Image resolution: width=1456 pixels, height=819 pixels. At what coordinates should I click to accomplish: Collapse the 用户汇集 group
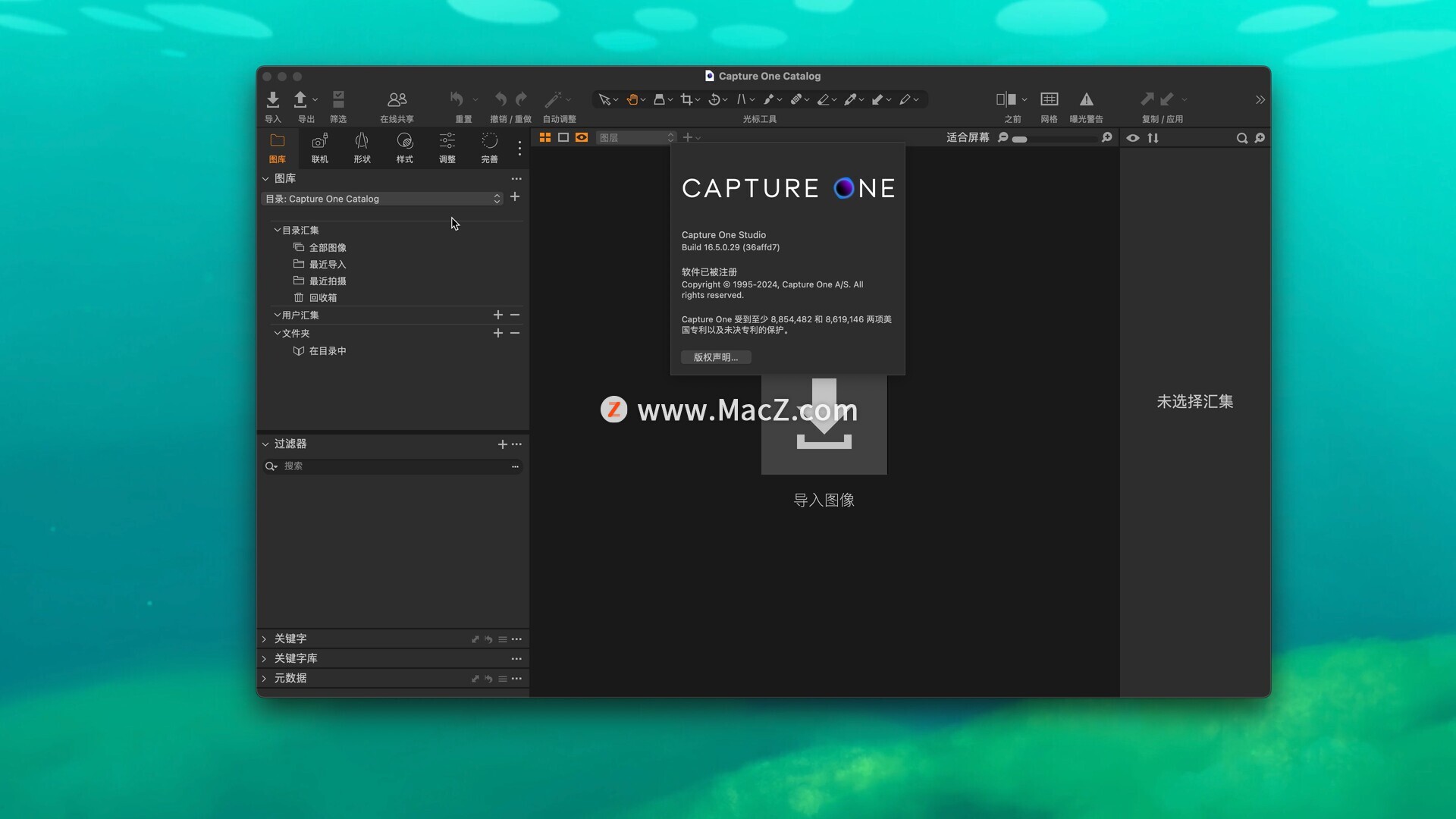[277, 315]
